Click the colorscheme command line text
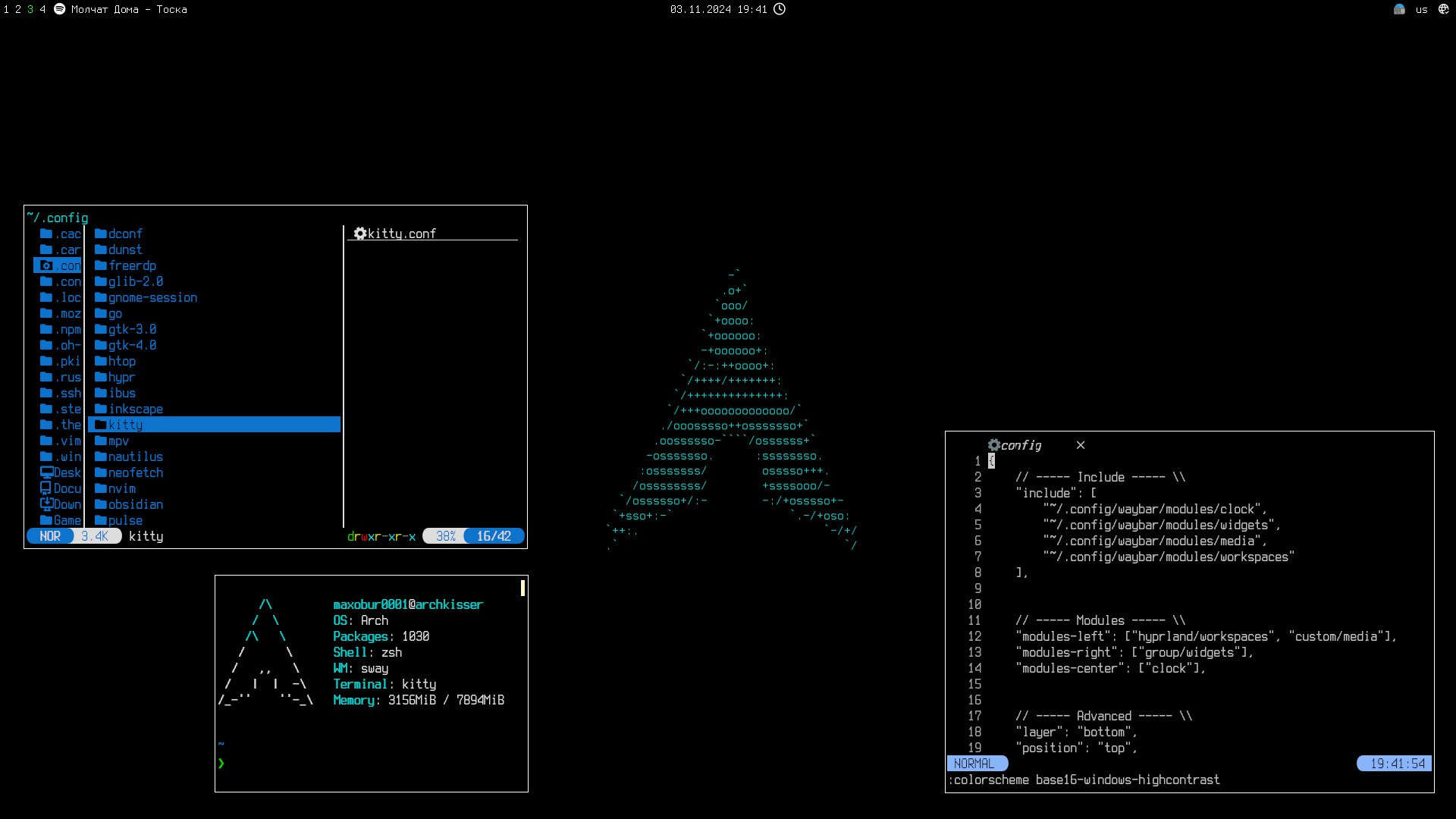Viewport: 1456px width, 819px height. [x=1083, y=780]
